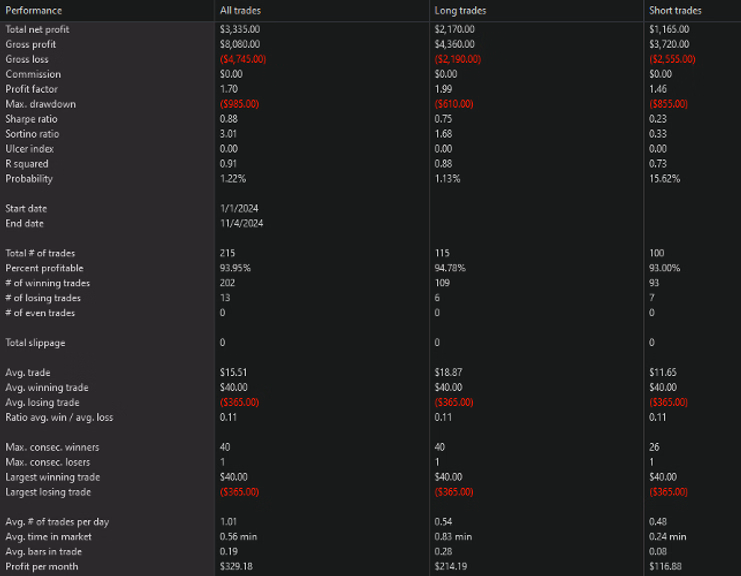Click the End date value 11/4/2024
Viewport: 741px width, 576px height.
[239, 223]
